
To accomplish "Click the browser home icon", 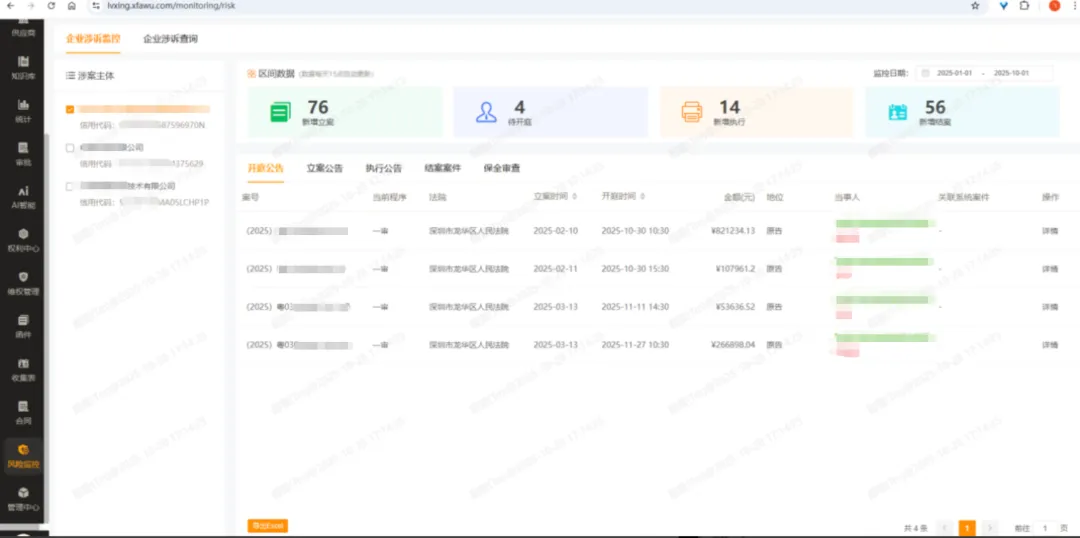I will coord(72,6).
